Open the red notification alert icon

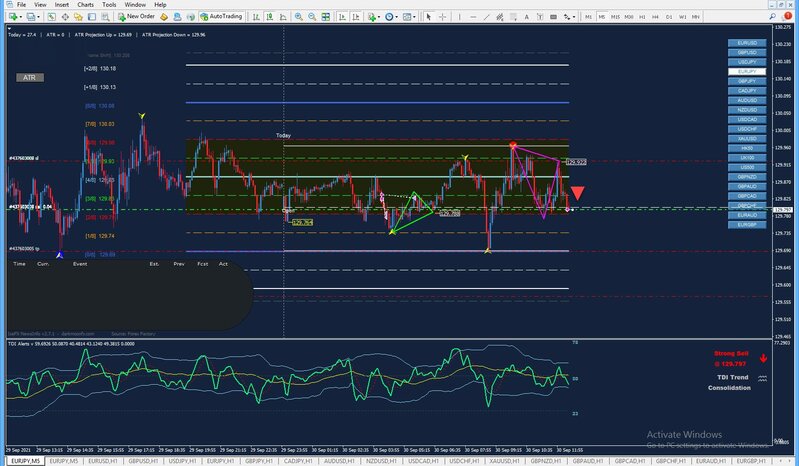click(x=787, y=16)
